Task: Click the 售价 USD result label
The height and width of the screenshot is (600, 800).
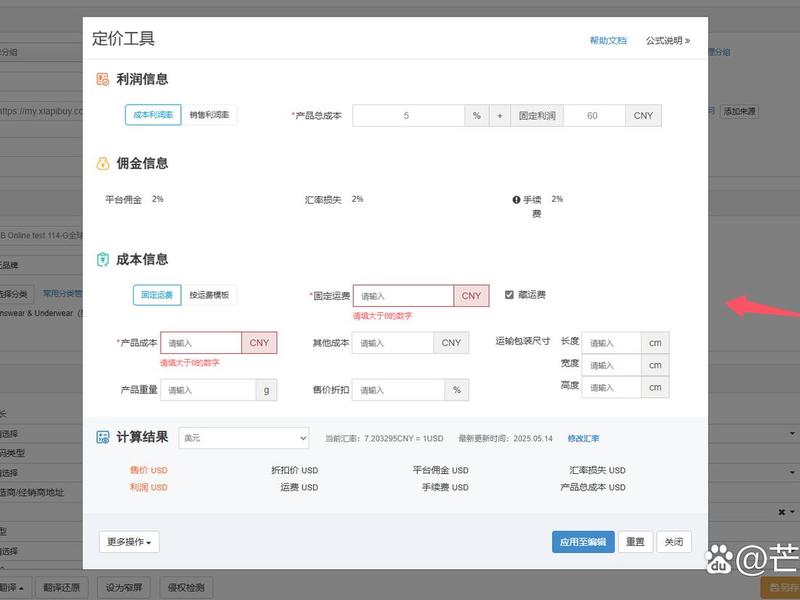Action: [148, 470]
